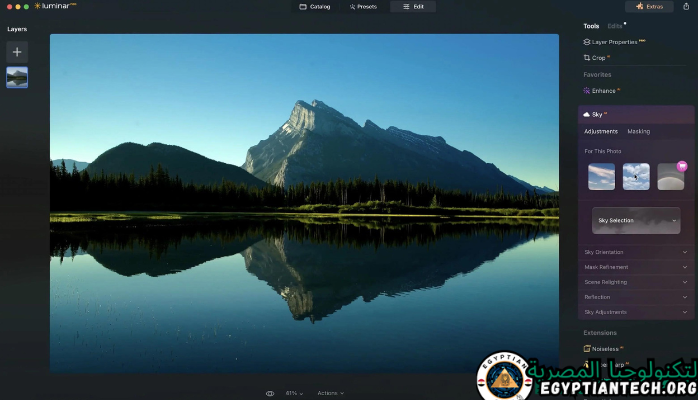698x400 pixels.
Task: Switch to the Presets tab
Action: 363,7
